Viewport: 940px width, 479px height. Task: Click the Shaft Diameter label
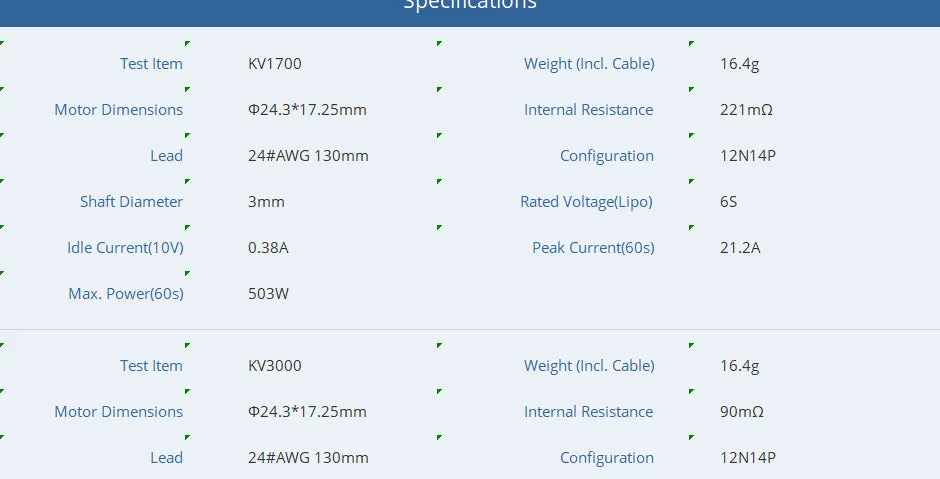pyautogui.click(x=131, y=201)
